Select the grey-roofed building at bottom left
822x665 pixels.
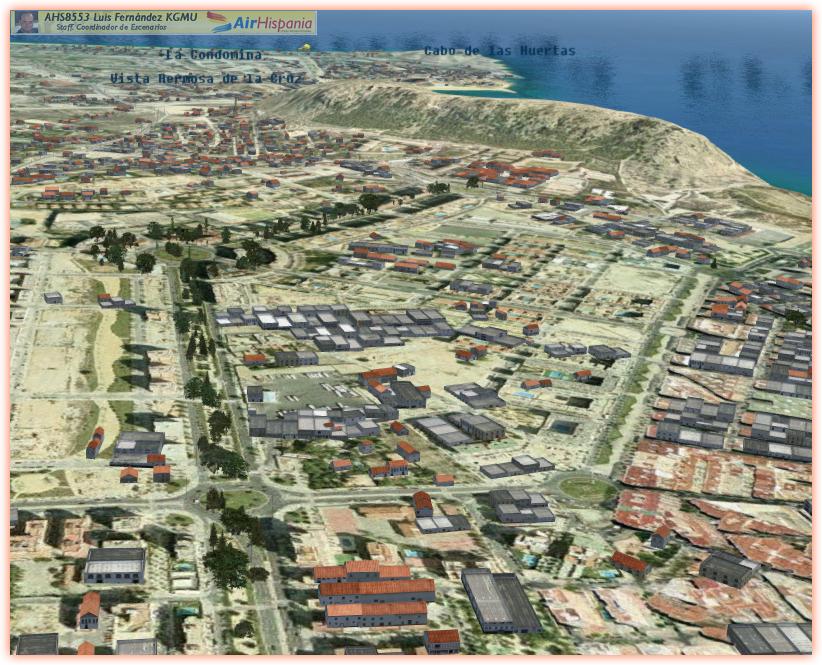click(114, 565)
